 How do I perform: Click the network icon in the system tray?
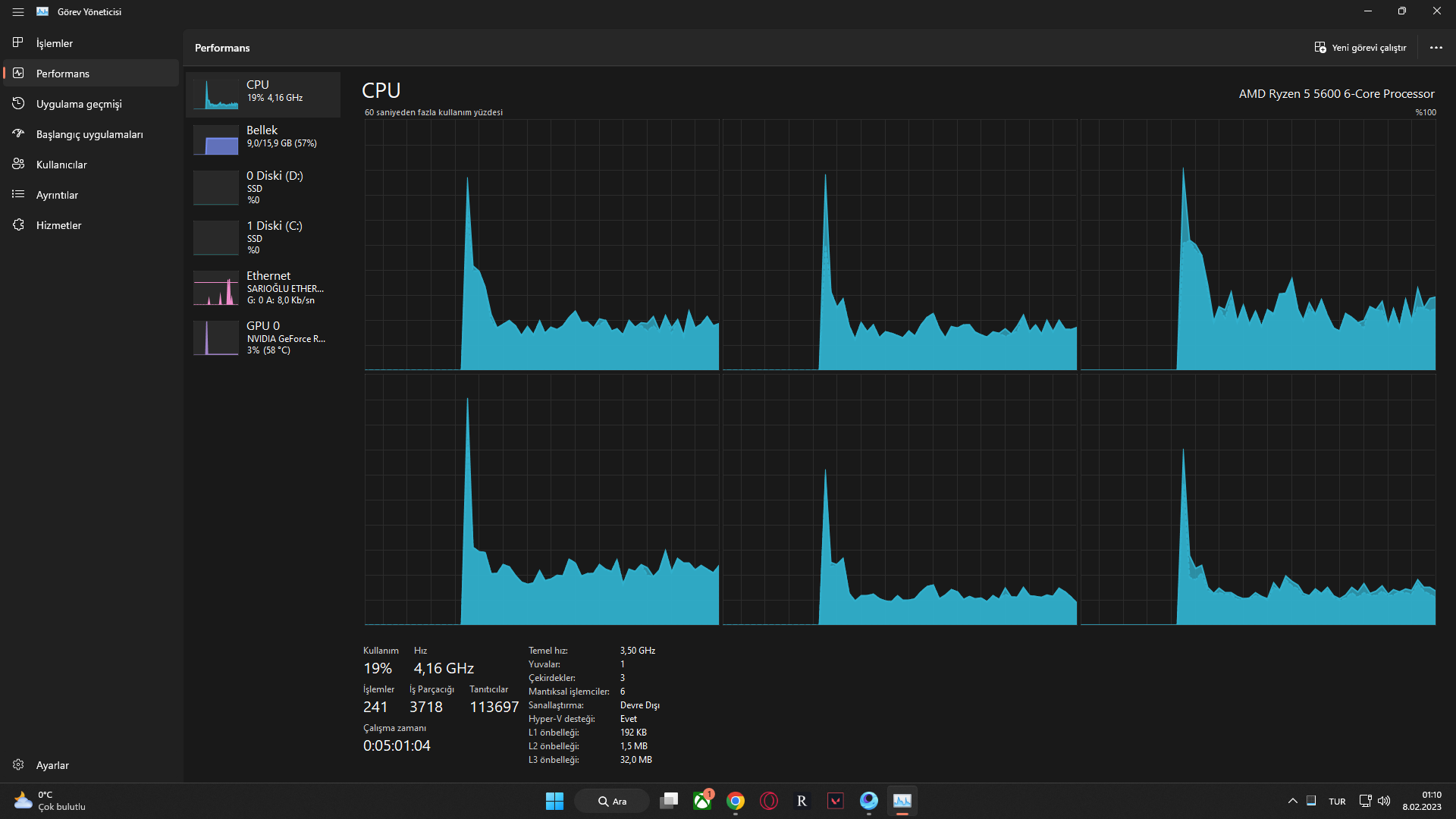coord(1365,801)
